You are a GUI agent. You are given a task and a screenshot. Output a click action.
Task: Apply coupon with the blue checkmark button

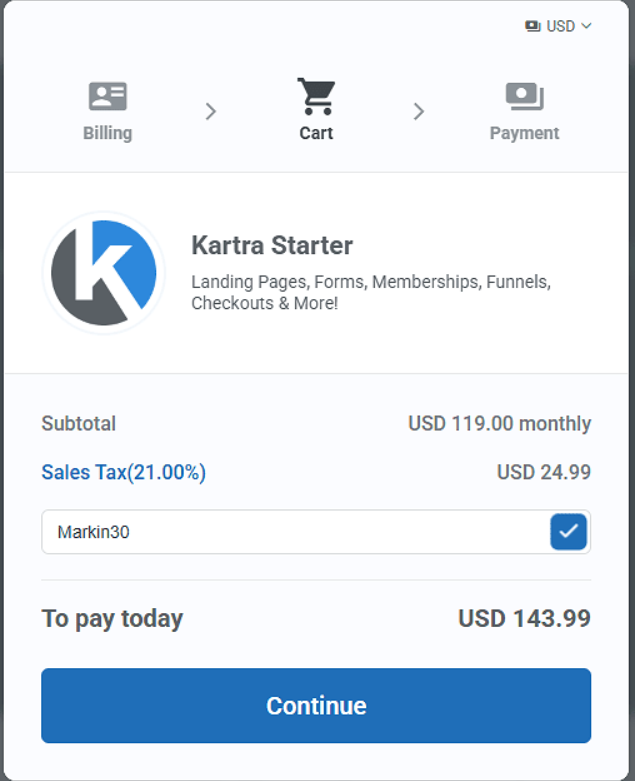pyautogui.click(x=568, y=532)
